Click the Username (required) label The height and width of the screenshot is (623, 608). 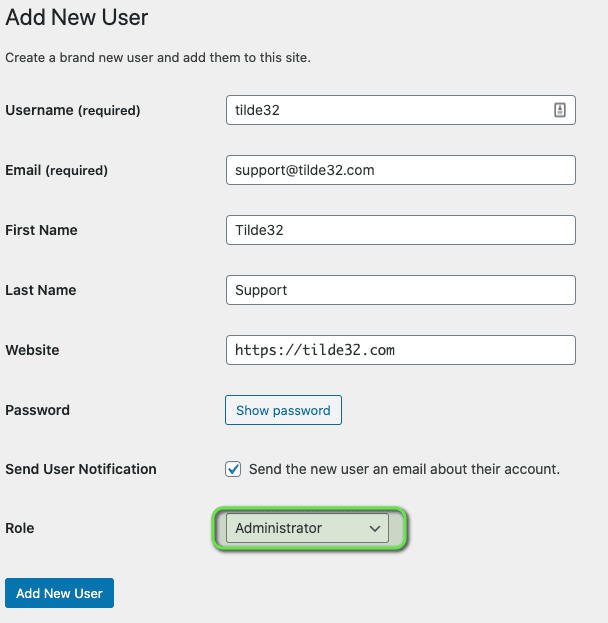point(73,110)
